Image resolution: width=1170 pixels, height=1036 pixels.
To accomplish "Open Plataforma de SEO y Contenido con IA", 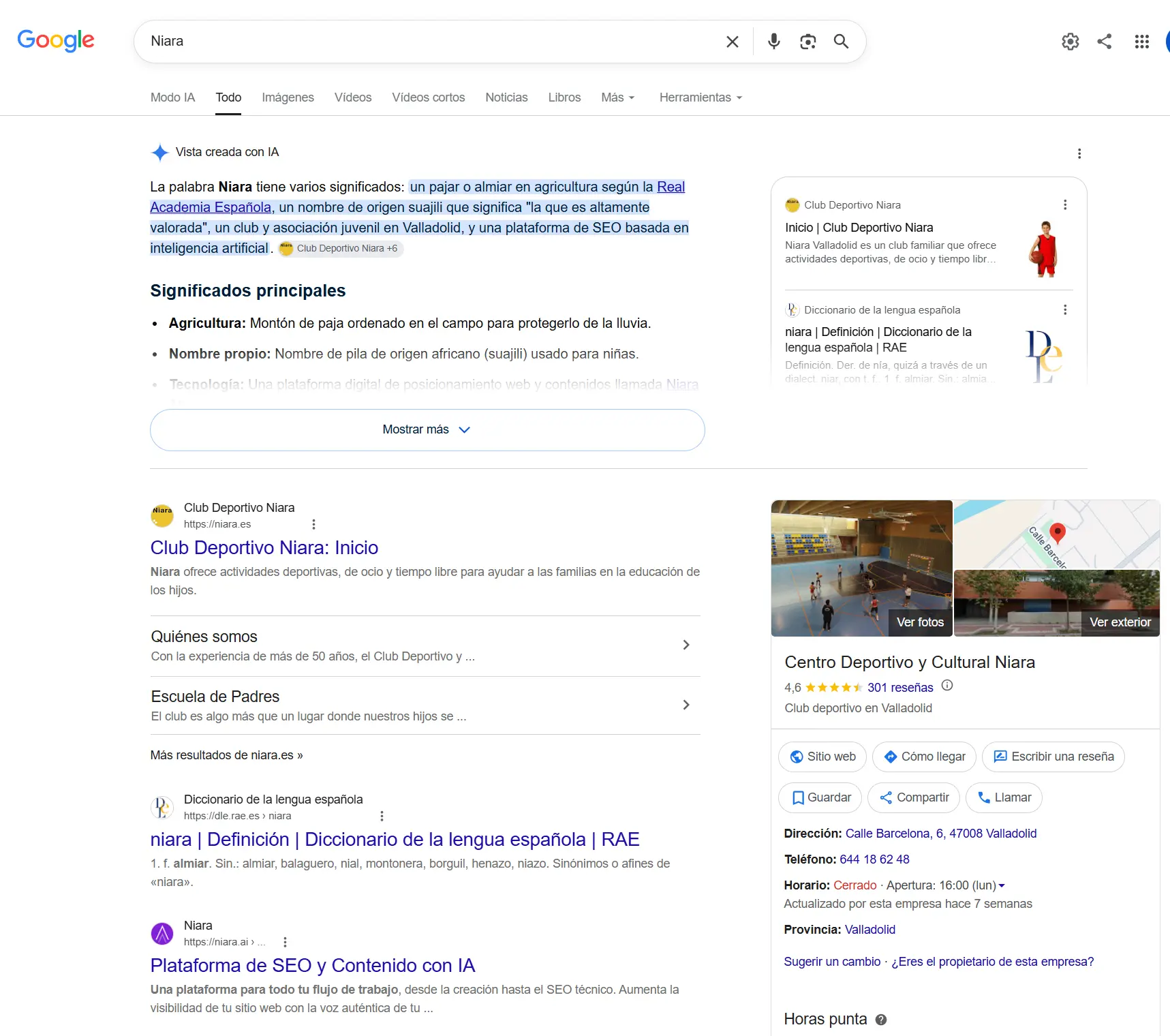I will click(x=313, y=966).
